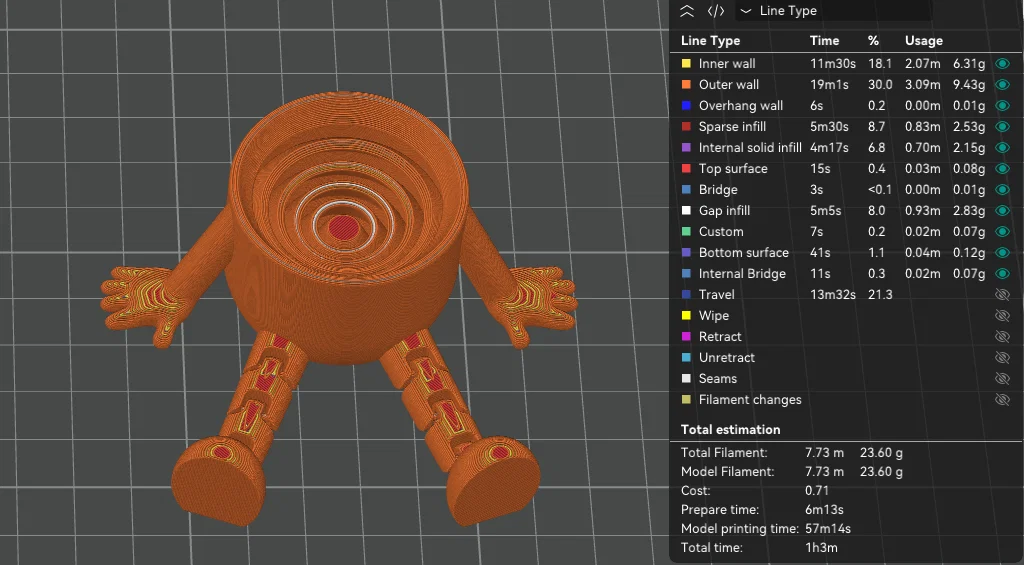Screen dimensions: 1024x565
Task: Click the Cost value 0.71
Action: click(x=816, y=491)
